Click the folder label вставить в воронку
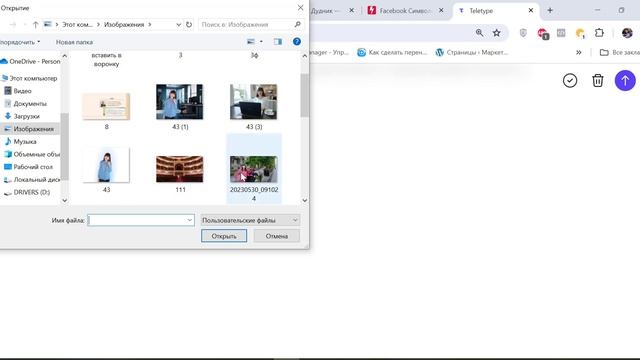 click(106, 60)
